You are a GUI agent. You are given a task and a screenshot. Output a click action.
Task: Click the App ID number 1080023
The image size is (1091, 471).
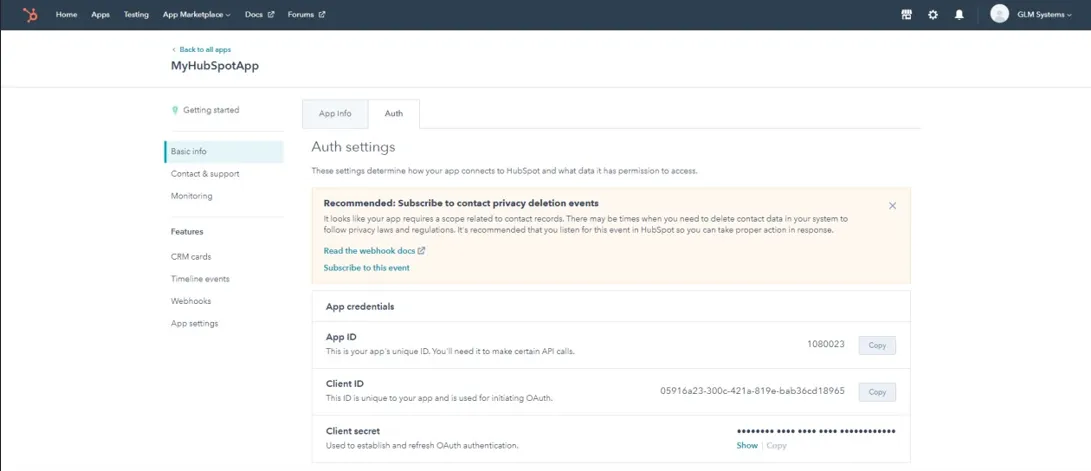tap(826, 344)
